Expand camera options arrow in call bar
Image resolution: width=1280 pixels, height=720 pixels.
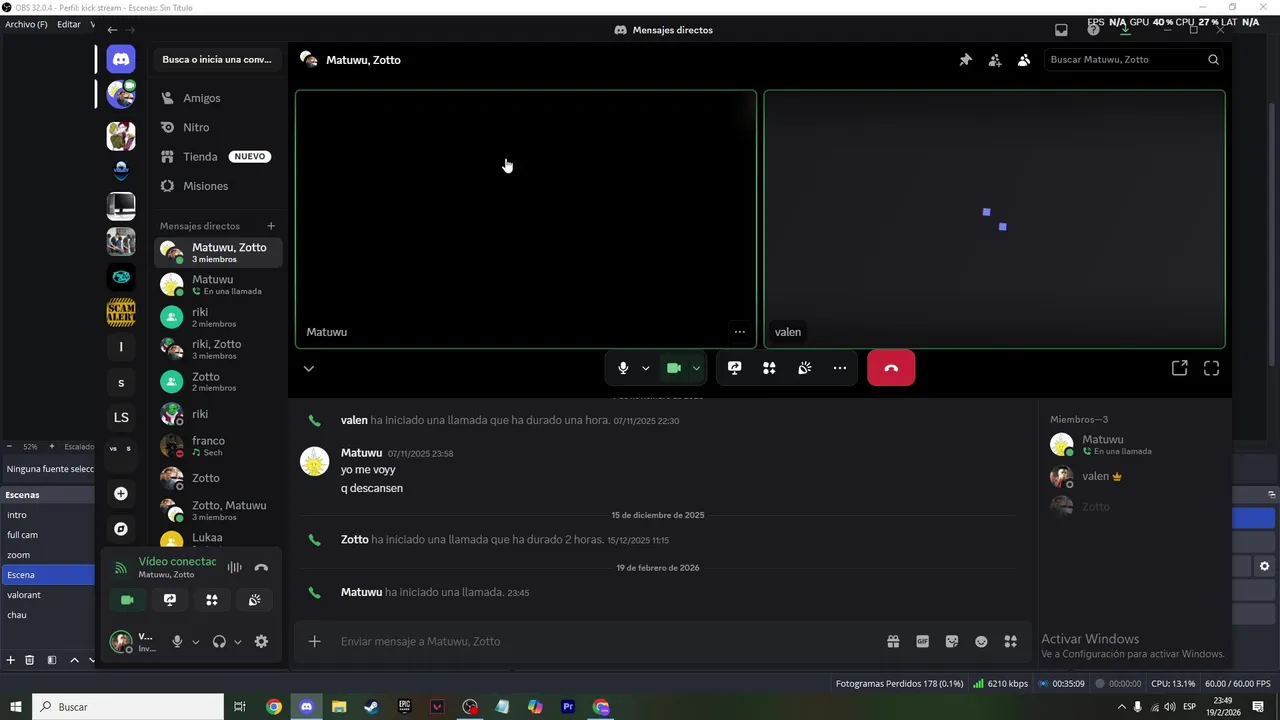(x=696, y=368)
